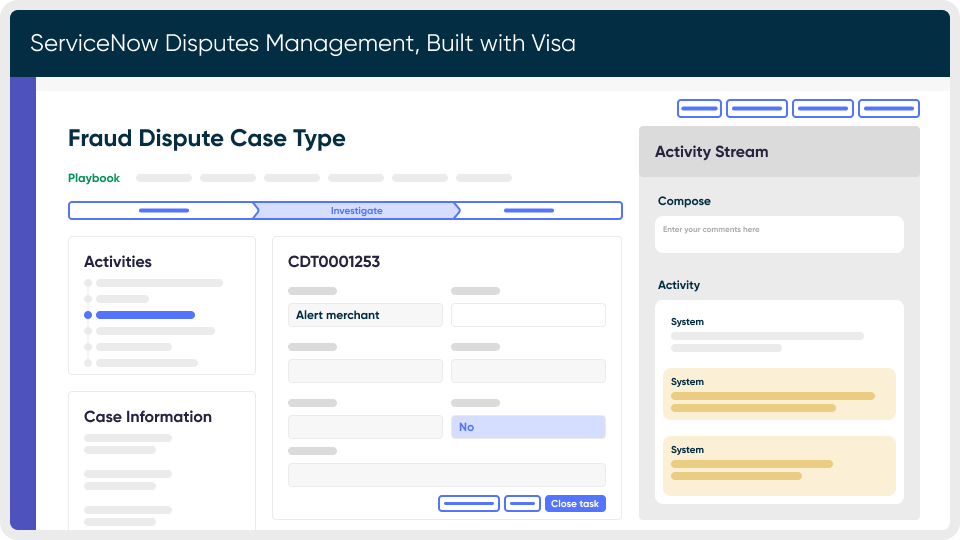Open the Playbook tab

(94, 178)
